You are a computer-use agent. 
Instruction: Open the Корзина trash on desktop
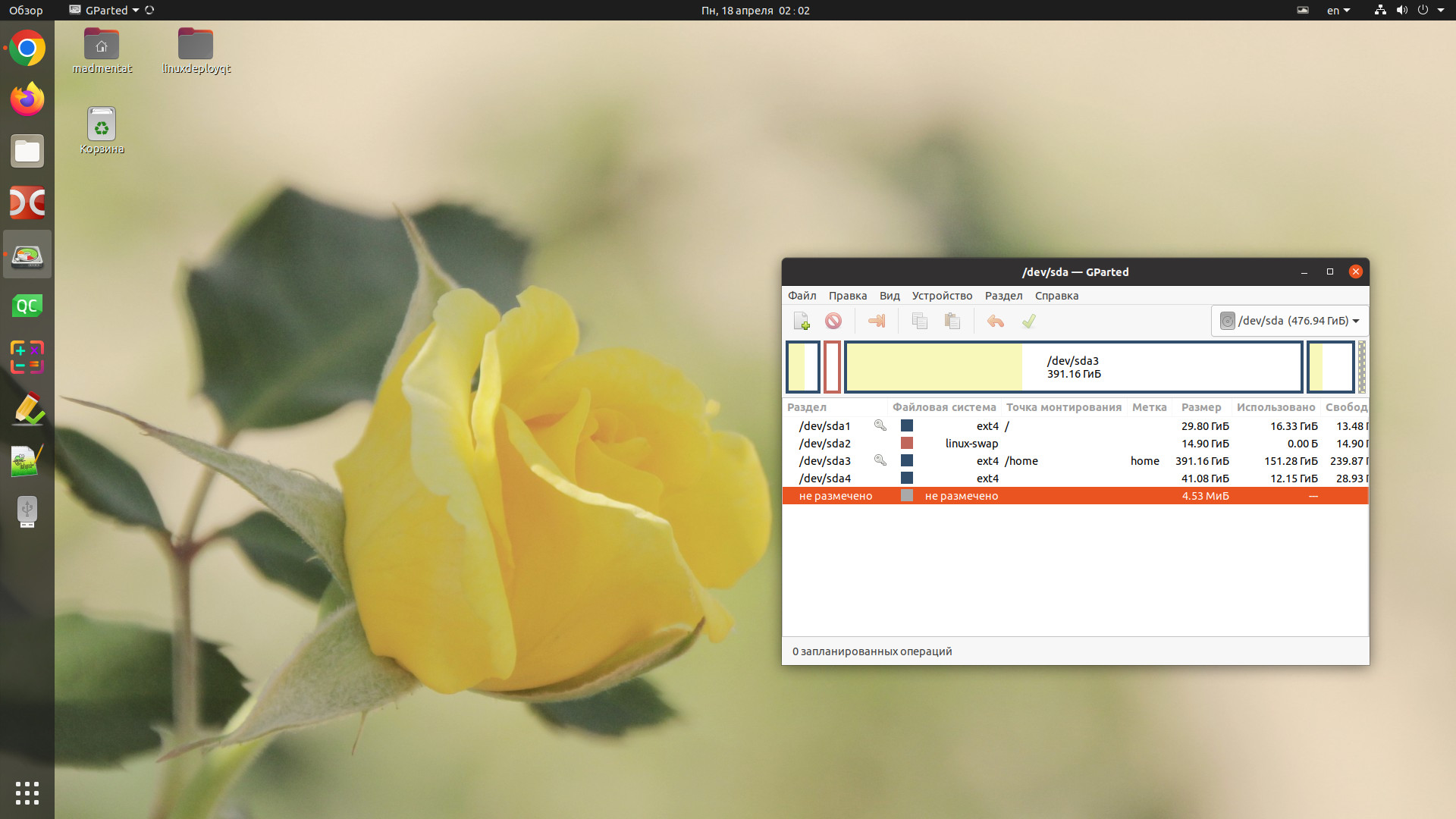(x=102, y=130)
